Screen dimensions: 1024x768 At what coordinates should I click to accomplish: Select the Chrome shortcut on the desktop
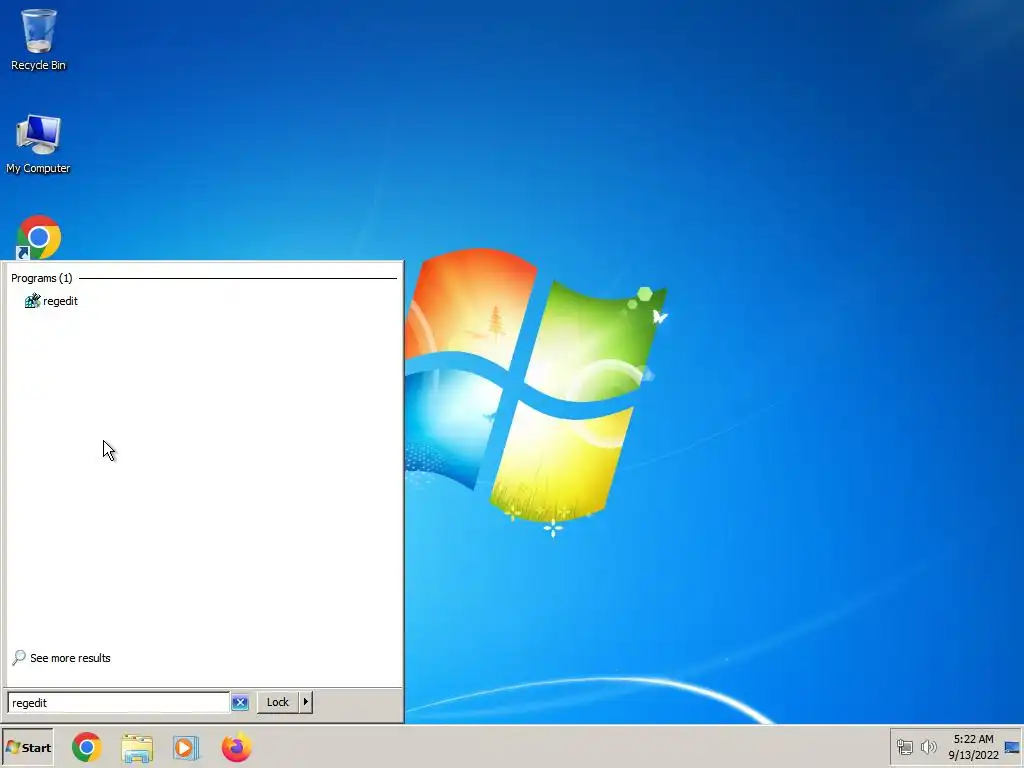click(x=39, y=237)
